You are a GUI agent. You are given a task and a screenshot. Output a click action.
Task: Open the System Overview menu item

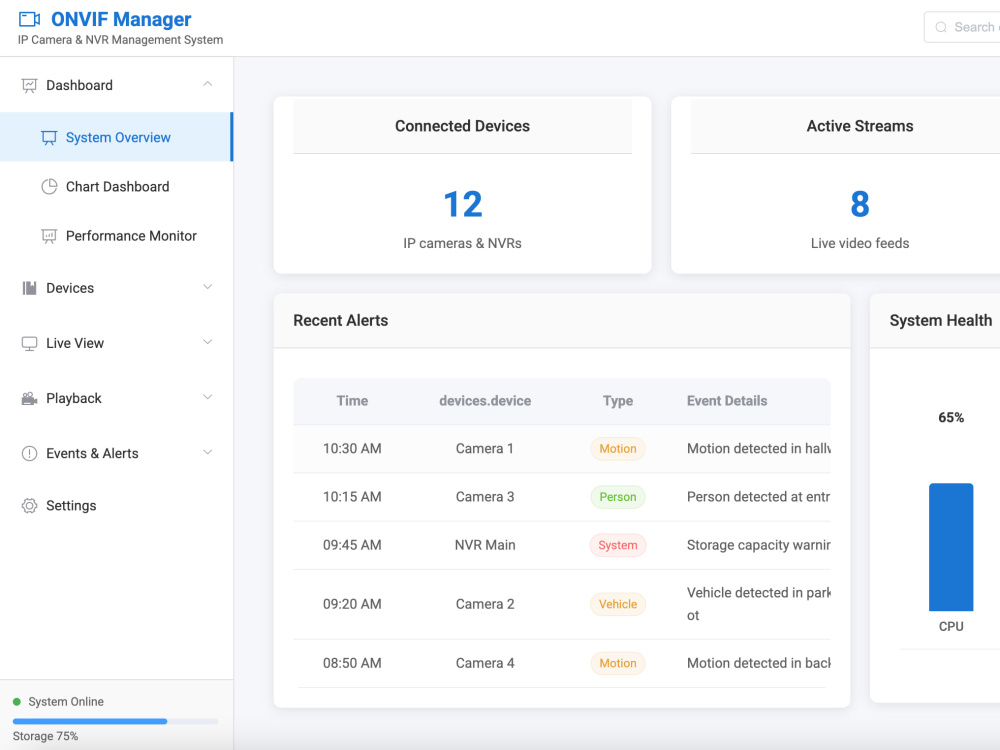tap(116, 137)
